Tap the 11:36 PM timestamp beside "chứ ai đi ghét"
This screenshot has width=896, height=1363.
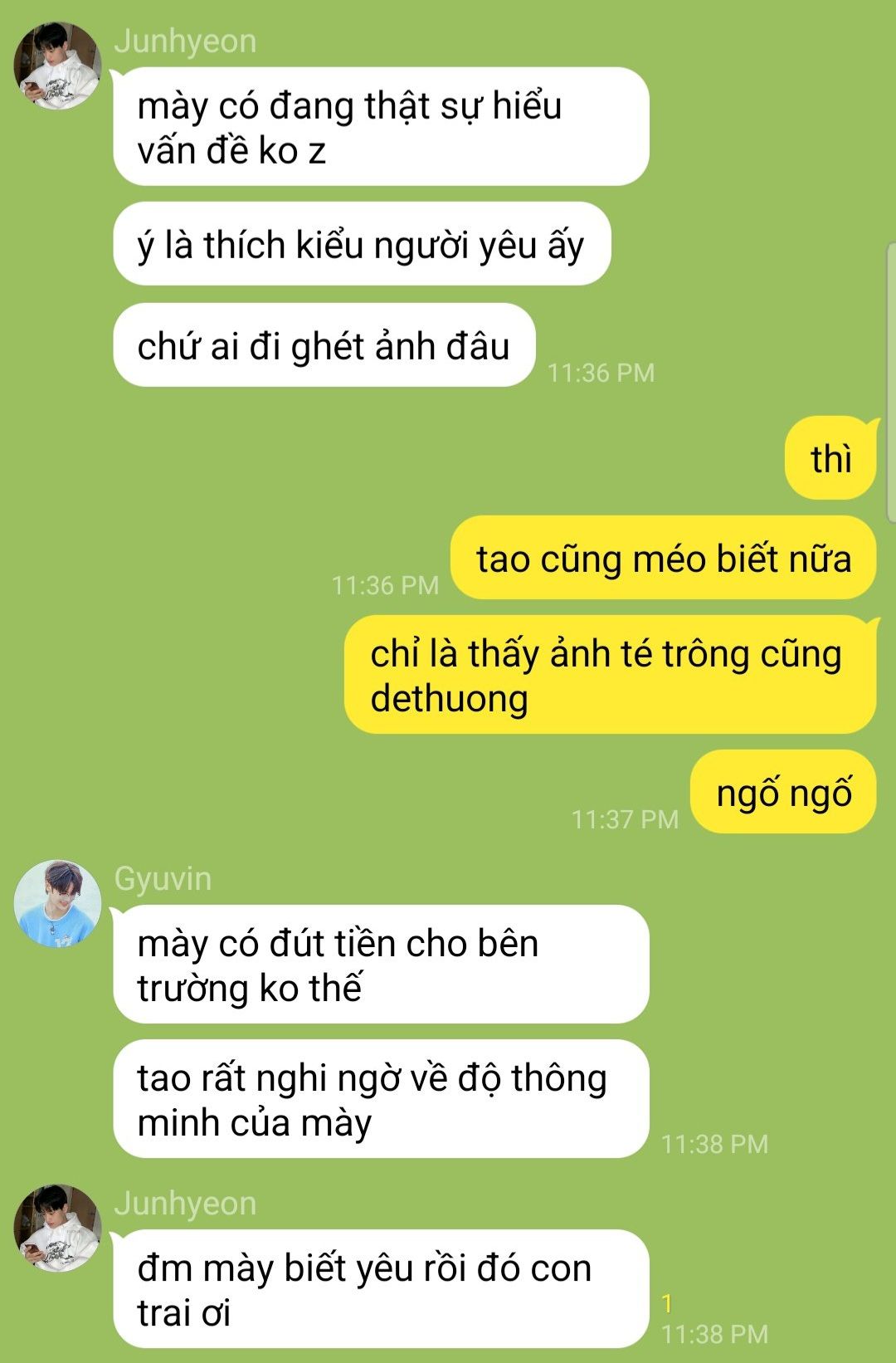pyautogui.click(x=601, y=373)
